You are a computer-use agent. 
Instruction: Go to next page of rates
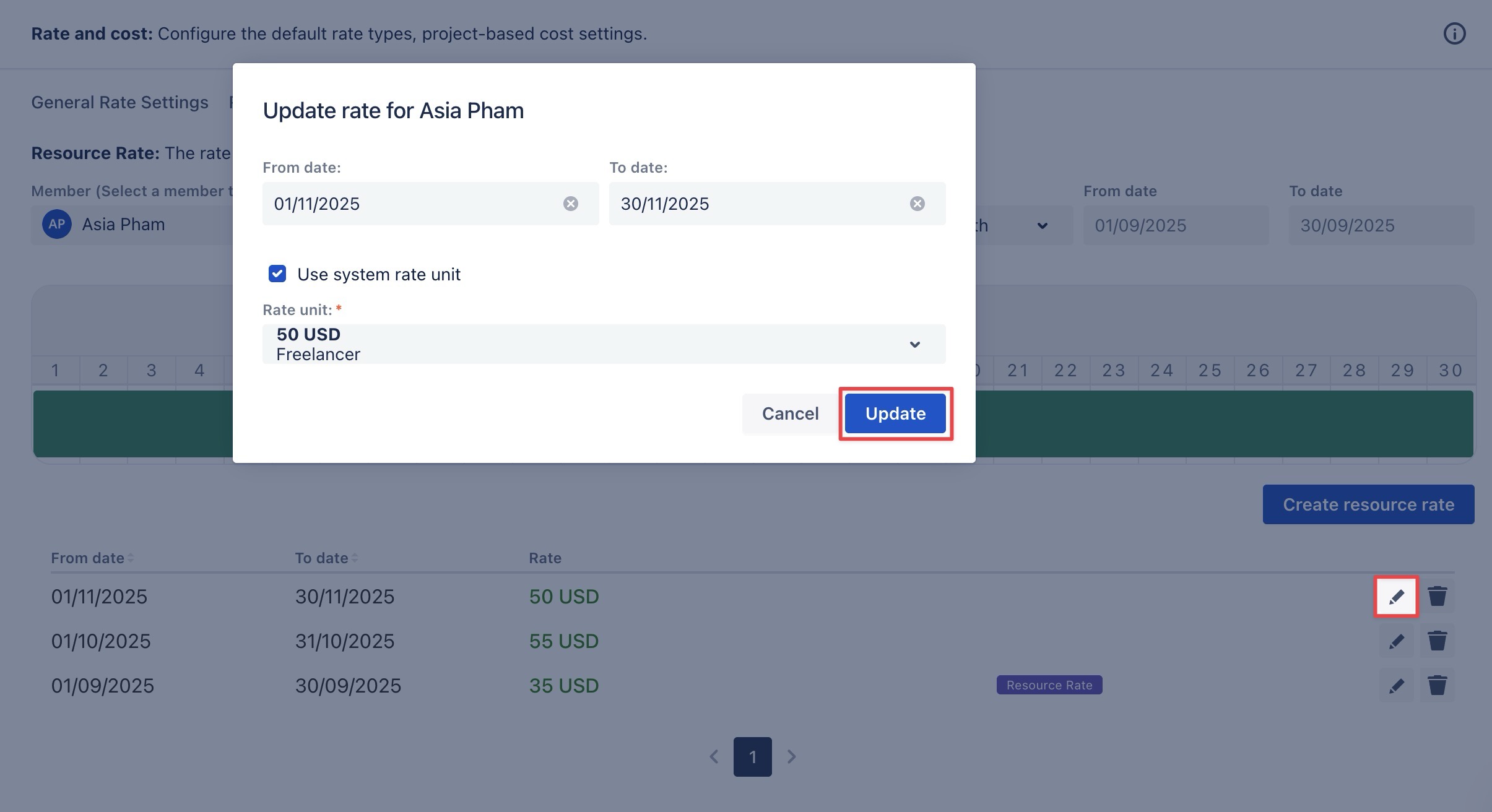click(x=791, y=756)
